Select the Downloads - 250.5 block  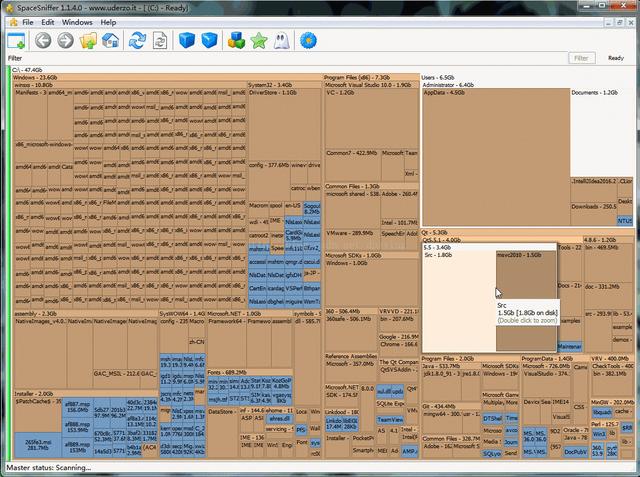pyautogui.click(x=593, y=214)
